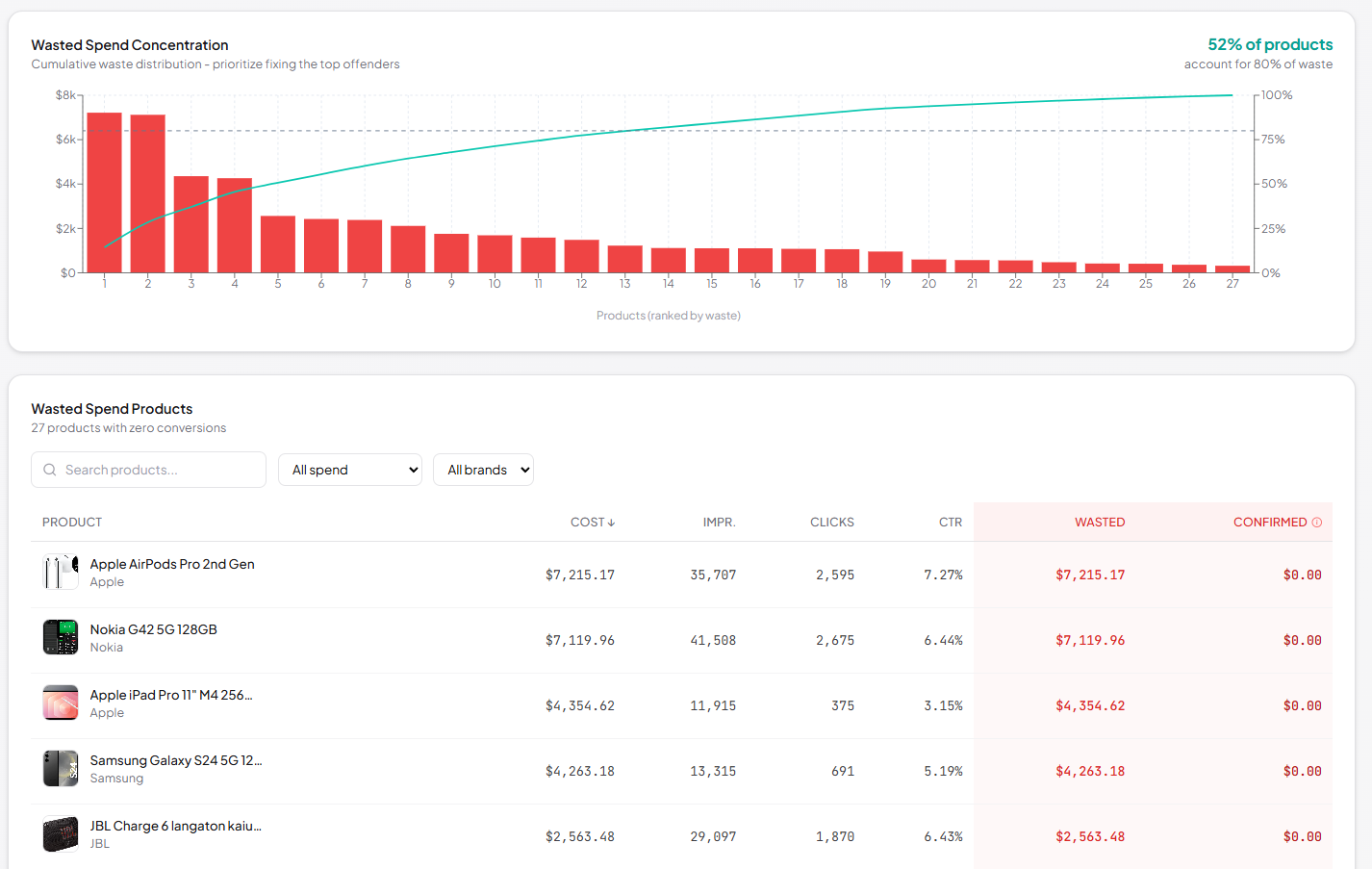Open the info tooltip icon beside CONFIRMED
The image size is (1372, 869).
pos(1316,522)
